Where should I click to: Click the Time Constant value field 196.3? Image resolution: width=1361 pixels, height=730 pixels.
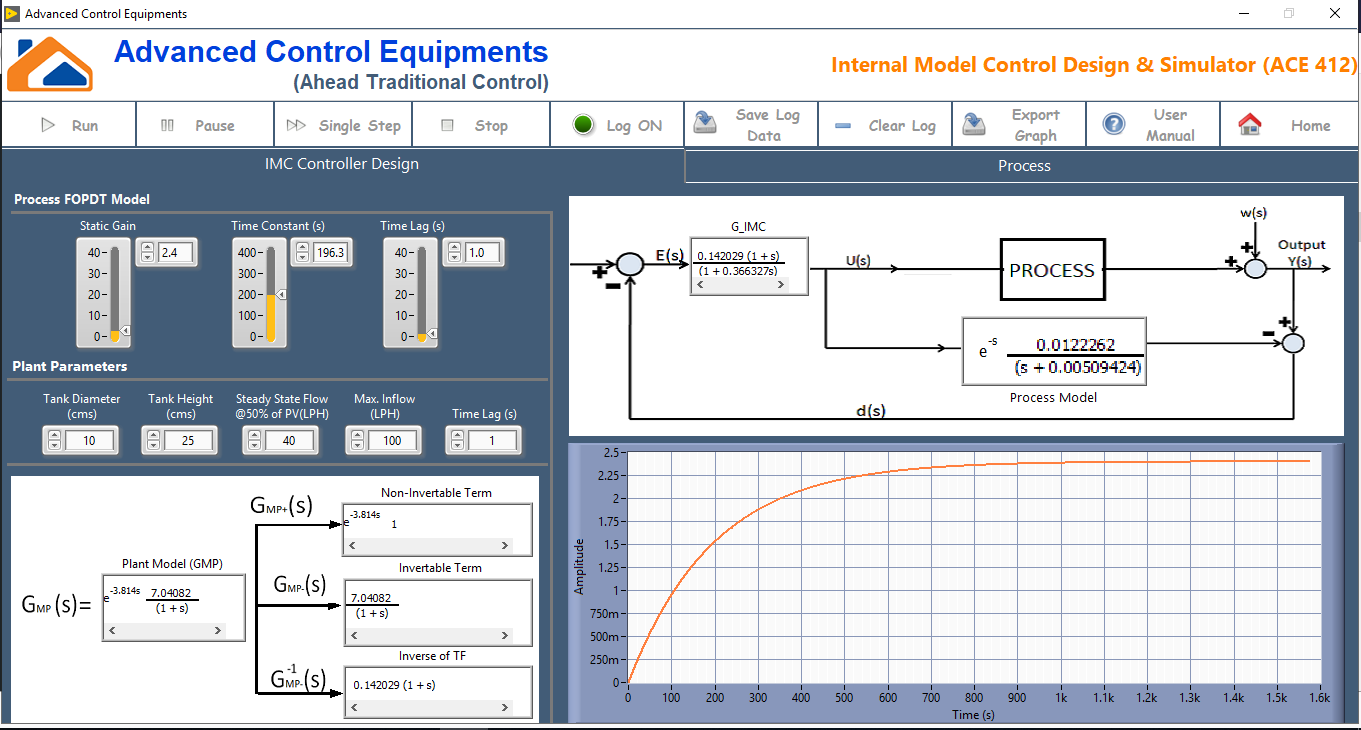(330, 253)
